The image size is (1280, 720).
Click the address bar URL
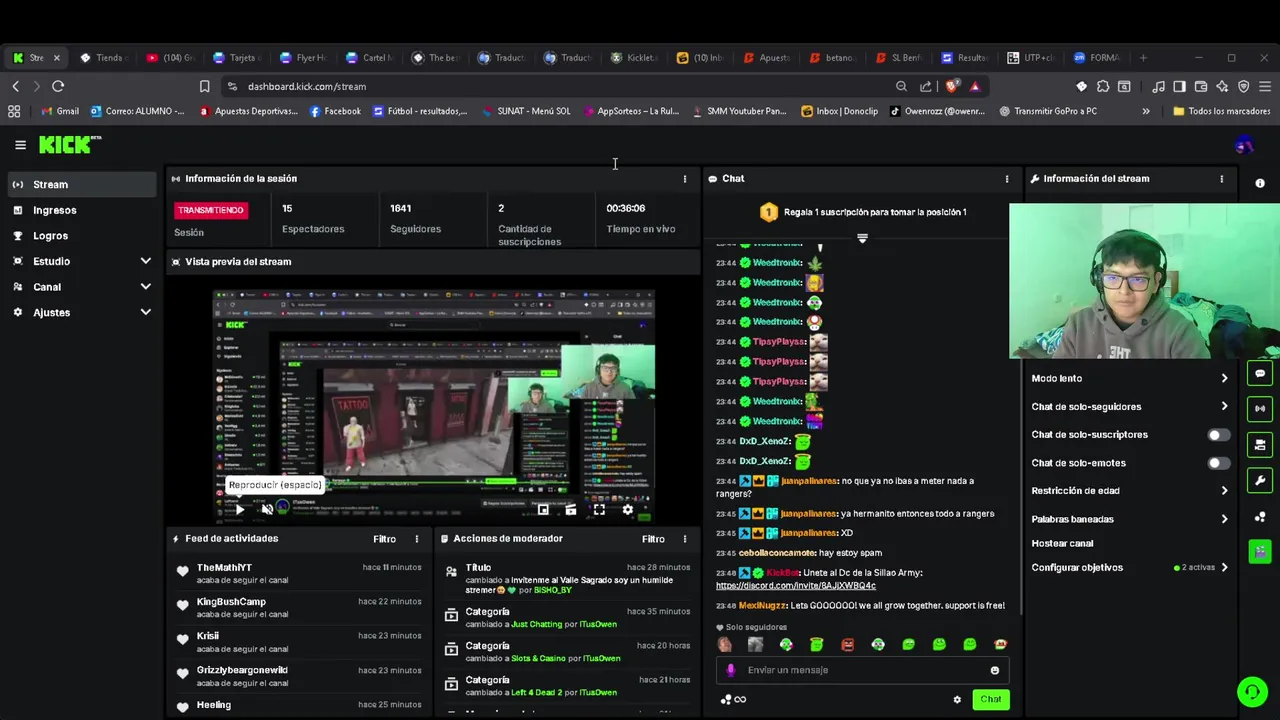[x=307, y=86]
